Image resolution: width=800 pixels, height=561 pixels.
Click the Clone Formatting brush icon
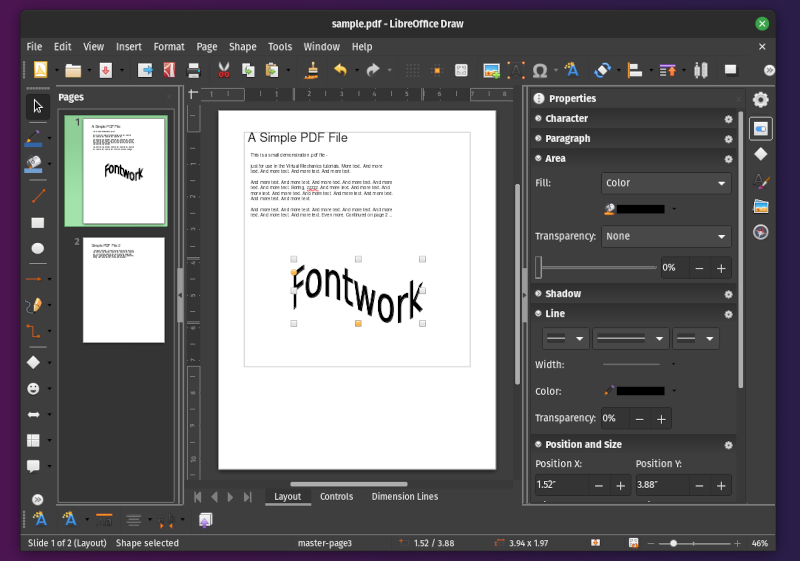pyautogui.click(x=311, y=70)
